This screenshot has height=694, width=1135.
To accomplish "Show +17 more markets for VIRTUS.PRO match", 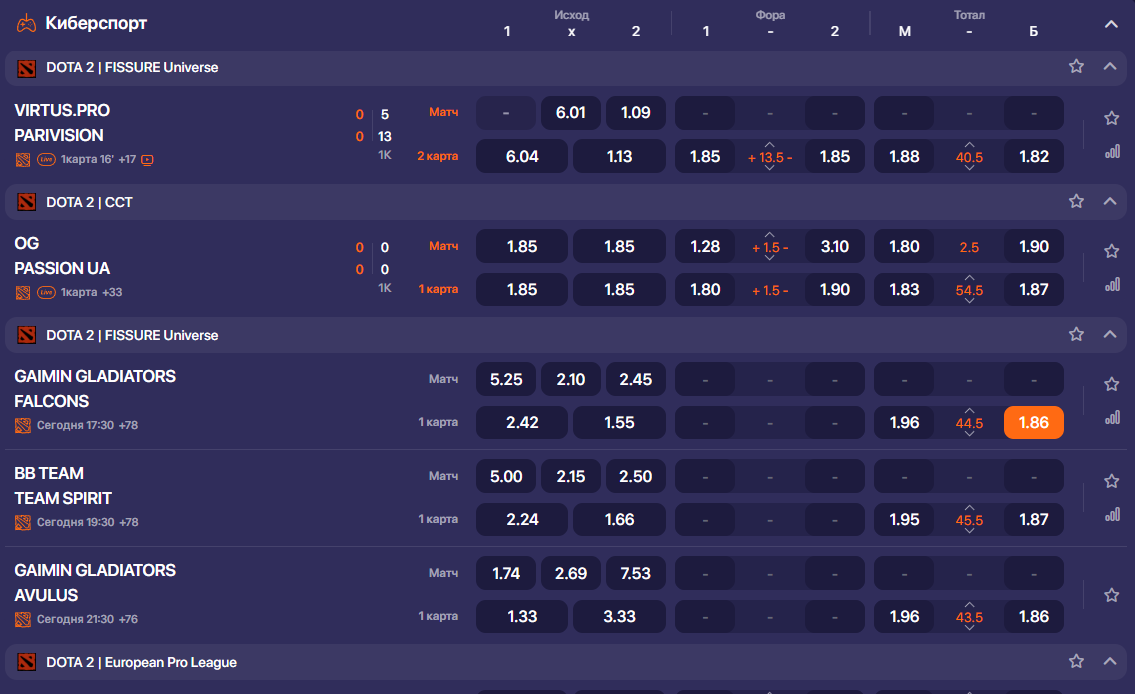I will tap(127, 160).
